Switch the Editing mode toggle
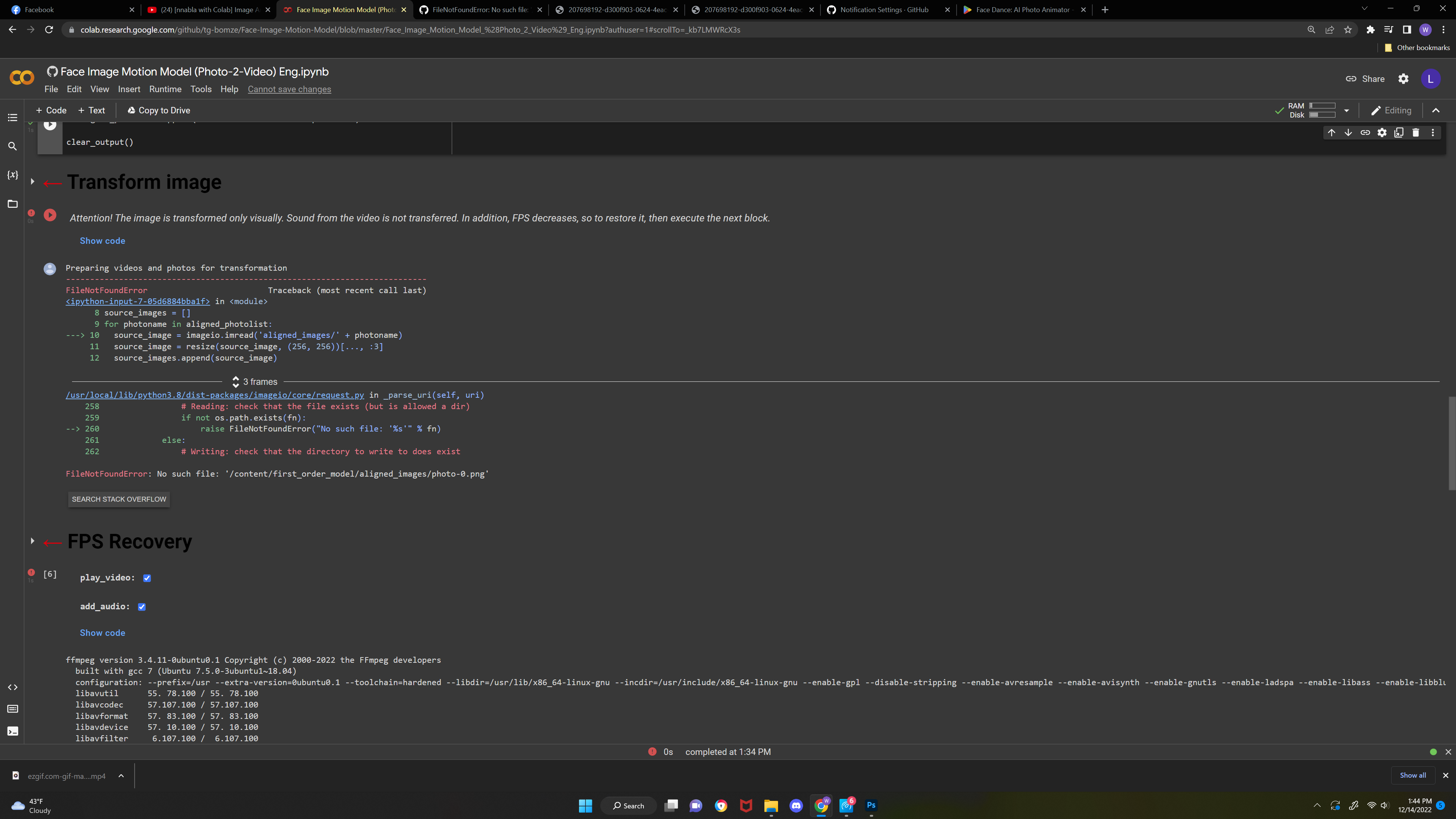 coord(1391,110)
